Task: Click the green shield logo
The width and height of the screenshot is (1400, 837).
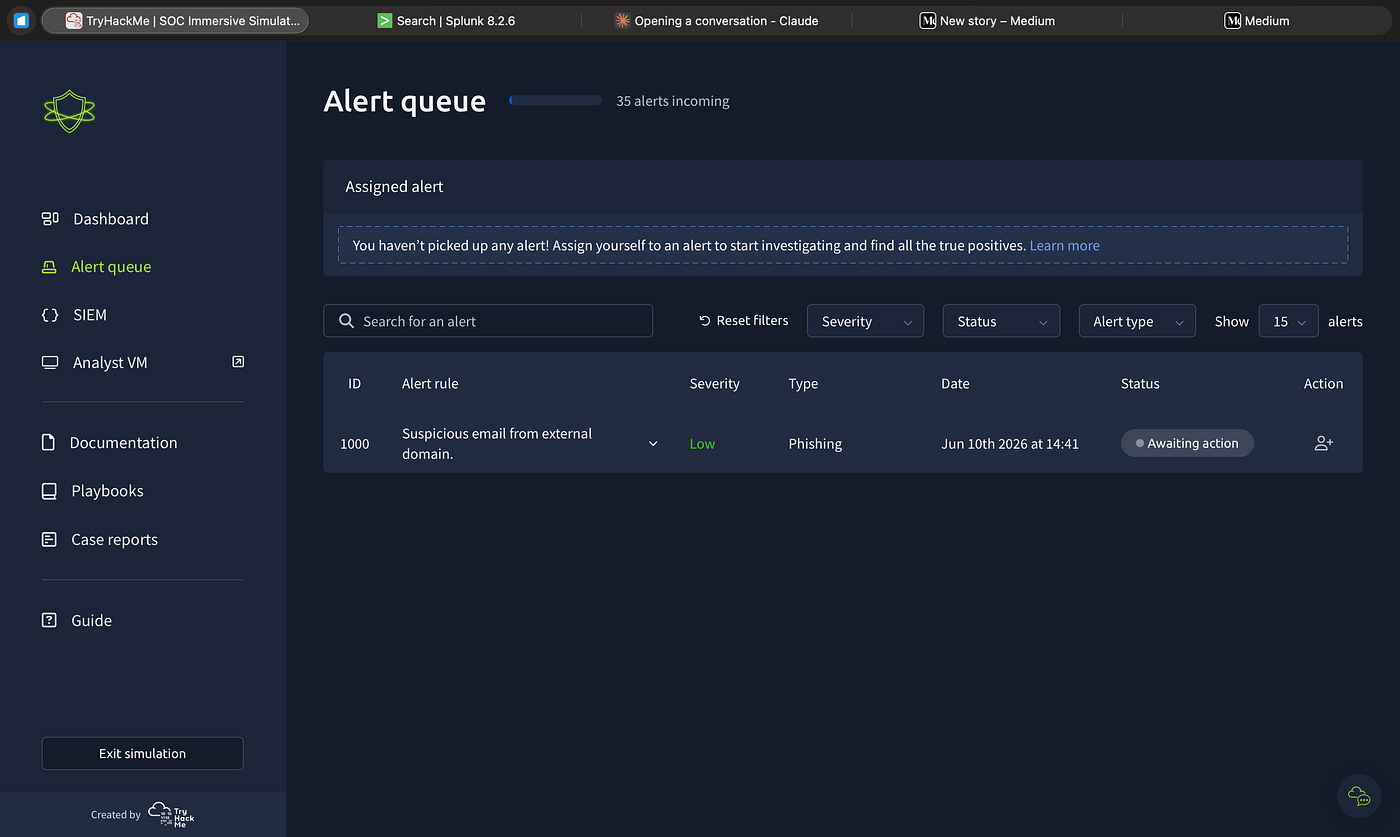Action: (69, 112)
